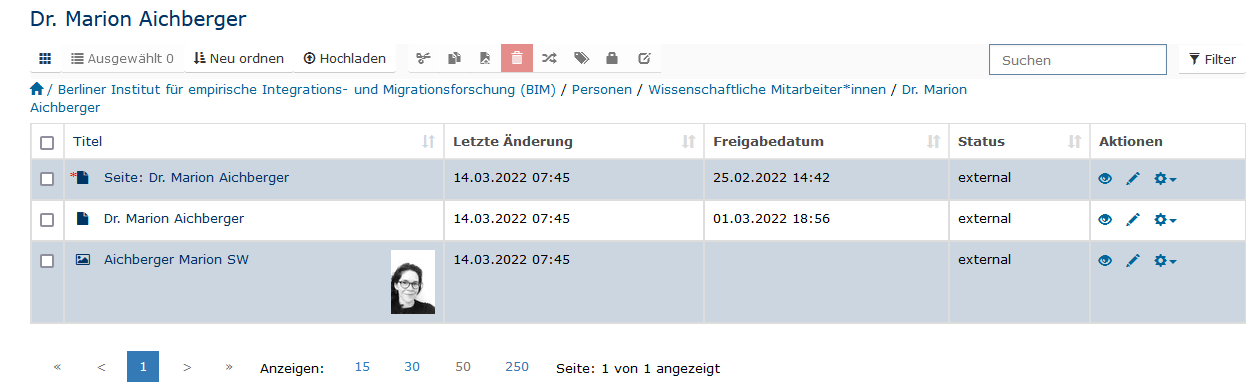Click the tags icon in toolbar
This screenshot has height=388, width=1258.
coord(581,59)
